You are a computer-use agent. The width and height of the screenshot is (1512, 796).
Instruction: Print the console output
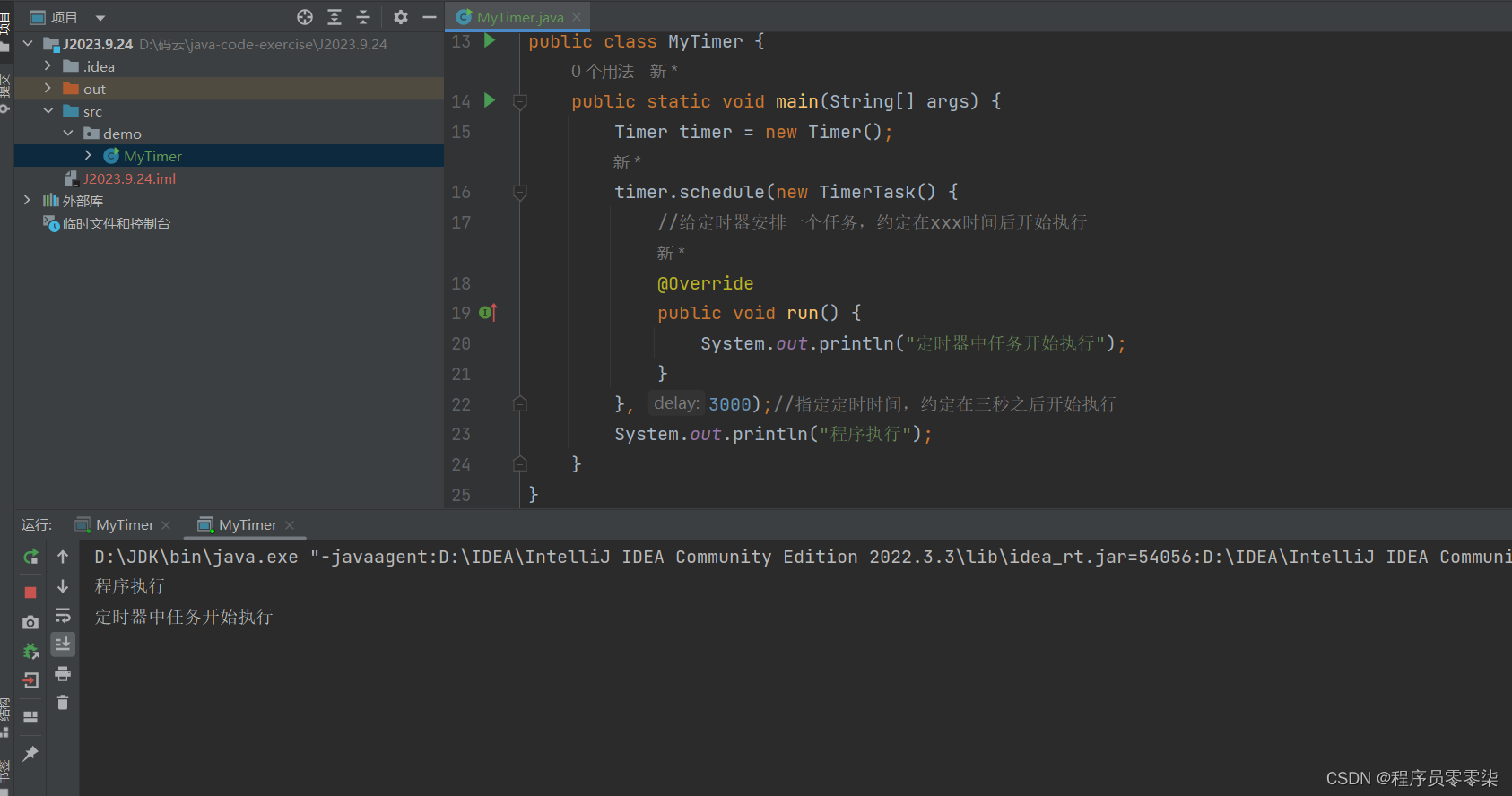tap(63, 673)
